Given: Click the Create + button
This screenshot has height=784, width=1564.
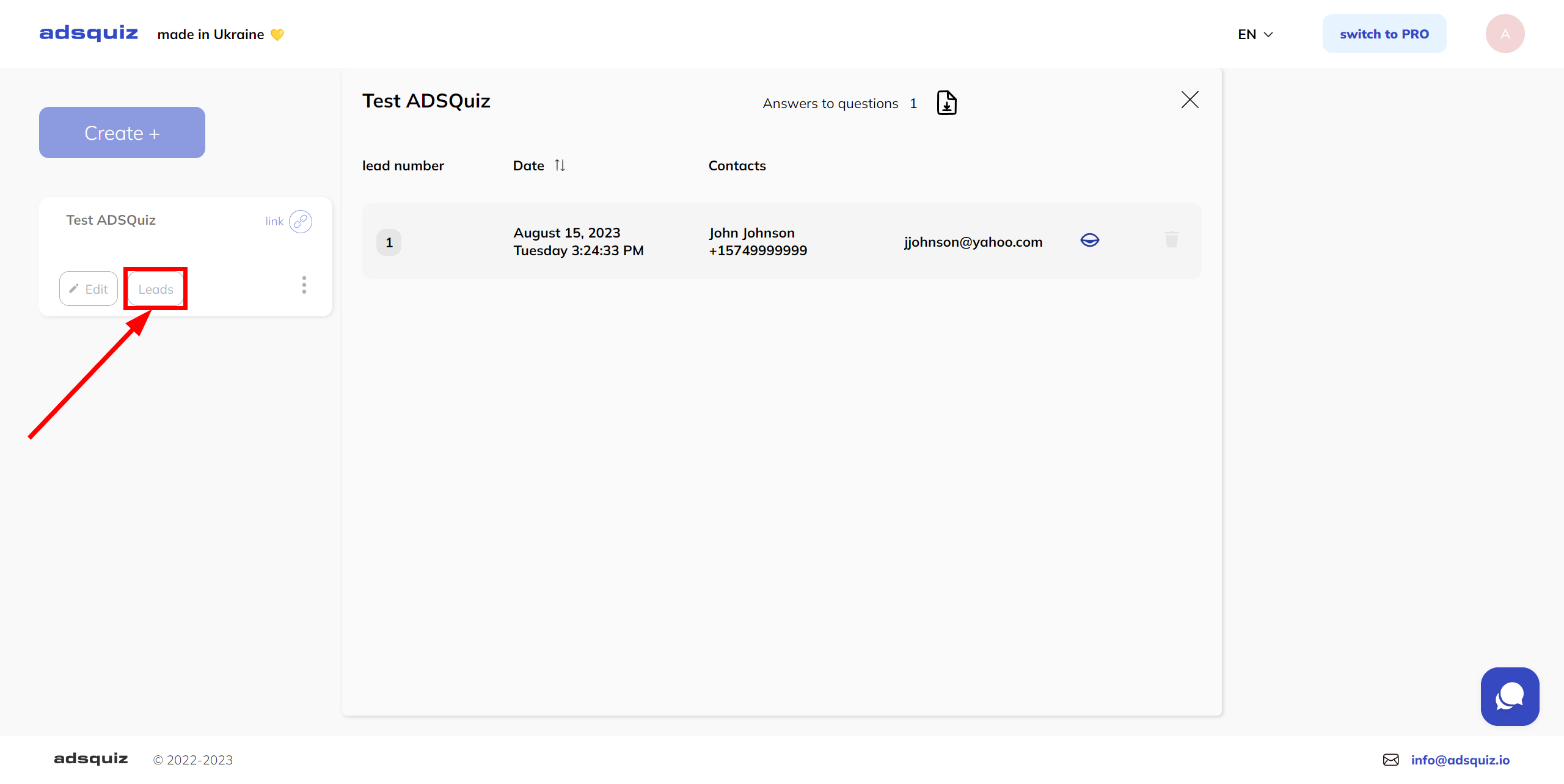Looking at the screenshot, I should tap(122, 132).
